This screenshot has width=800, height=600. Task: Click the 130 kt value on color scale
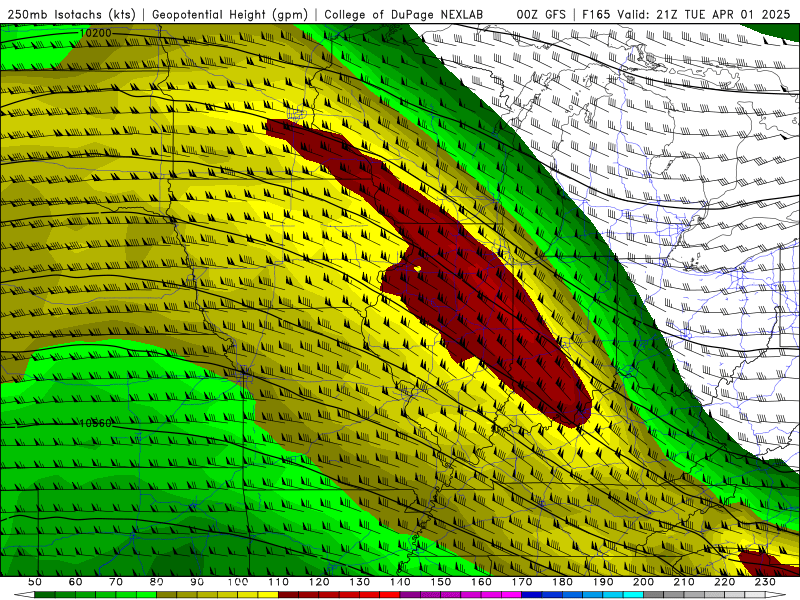(x=360, y=582)
